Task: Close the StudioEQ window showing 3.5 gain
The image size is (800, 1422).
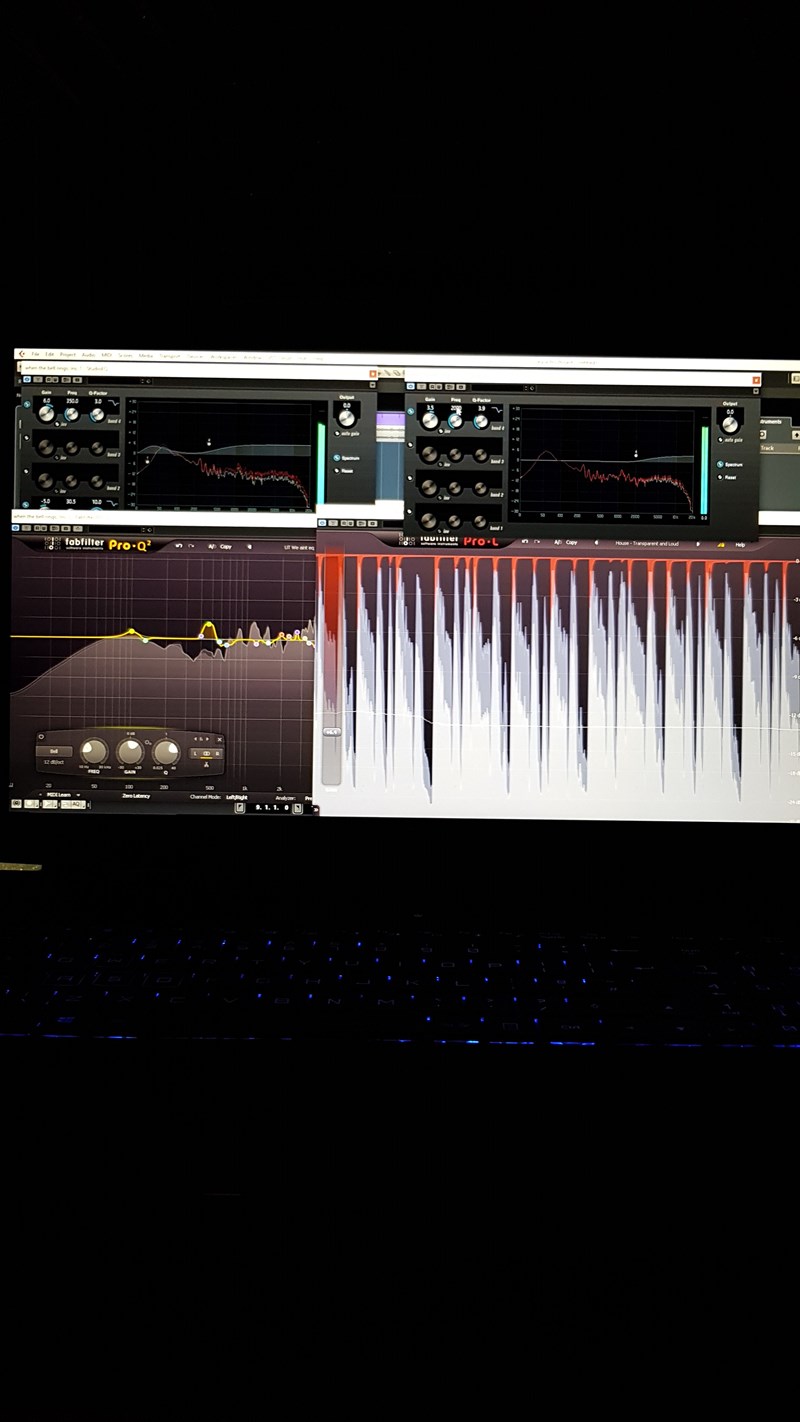Action: [756, 380]
